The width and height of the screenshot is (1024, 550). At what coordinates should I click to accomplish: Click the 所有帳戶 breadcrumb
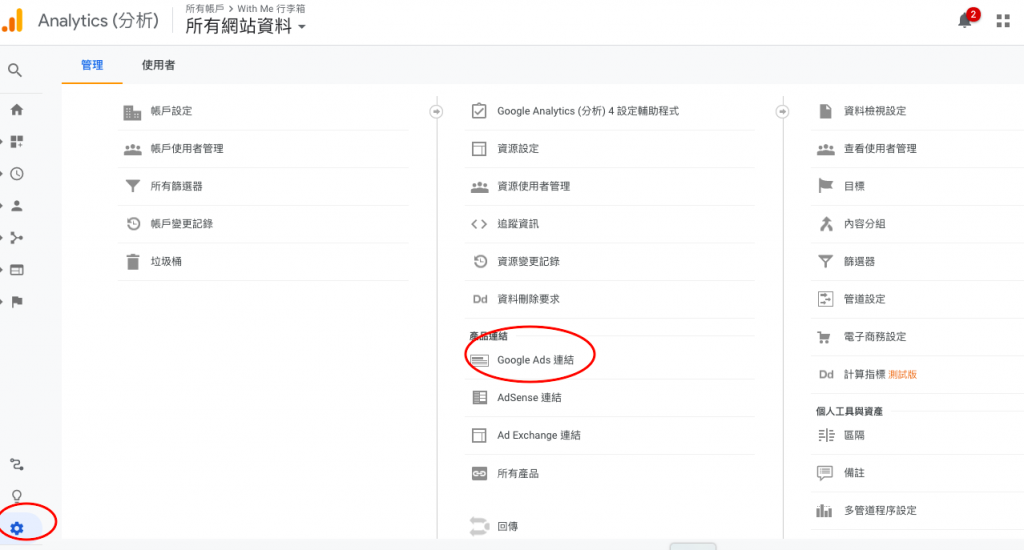(204, 8)
